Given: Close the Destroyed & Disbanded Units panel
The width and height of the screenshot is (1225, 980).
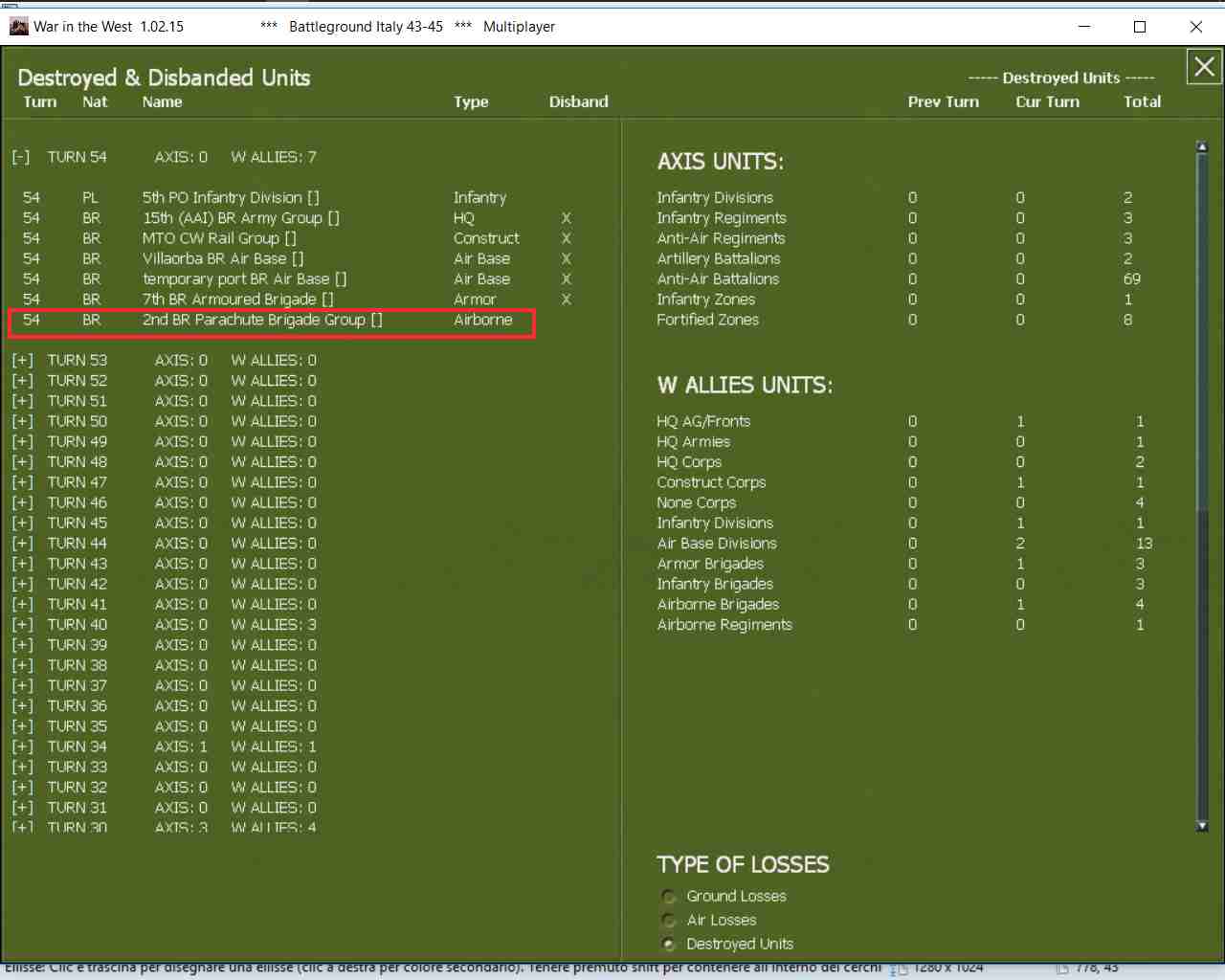Looking at the screenshot, I should tap(1204, 67).
